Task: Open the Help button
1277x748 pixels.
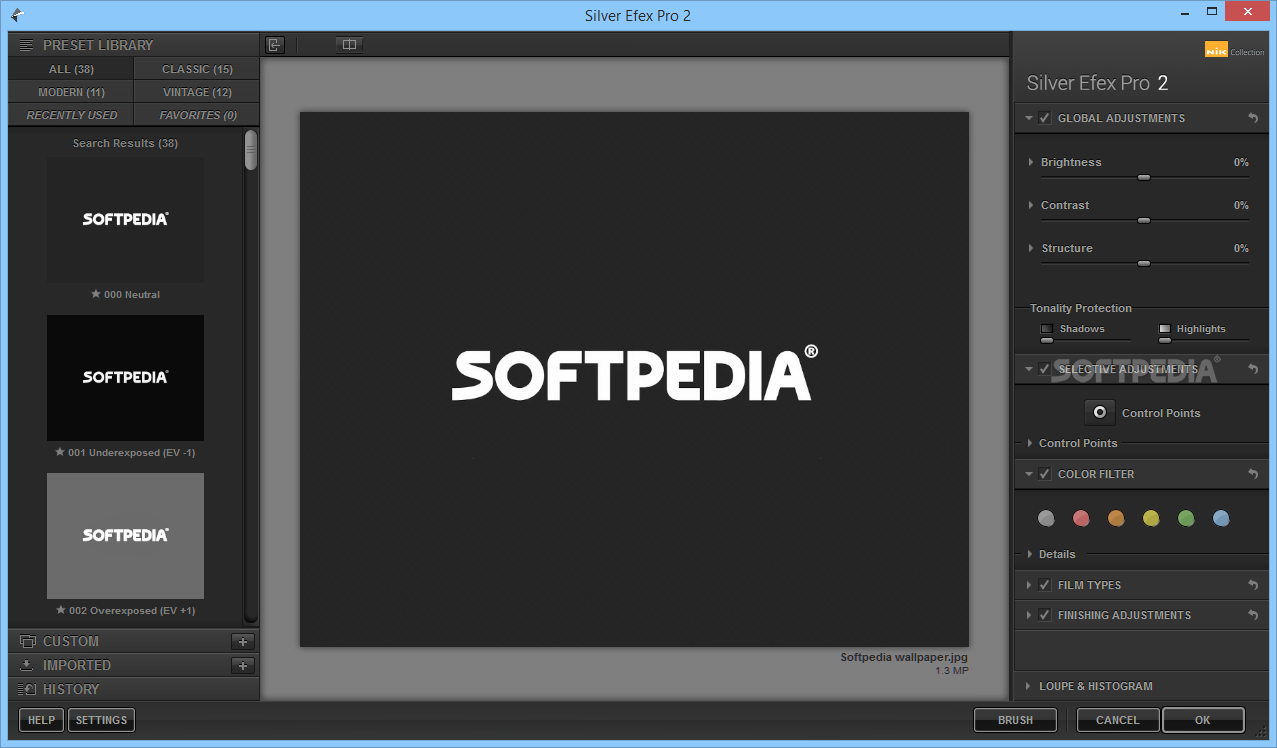Action: click(x=41, y=720)
